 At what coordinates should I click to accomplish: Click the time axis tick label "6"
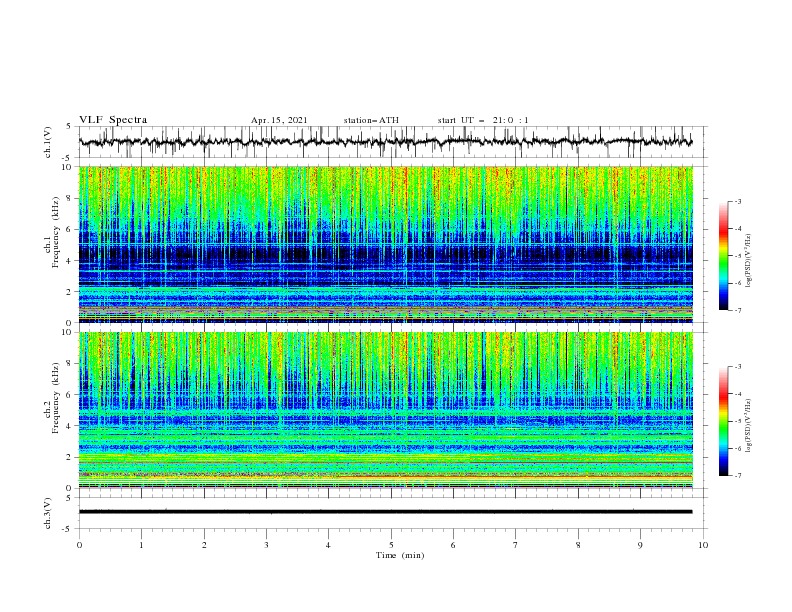point(453,545)
